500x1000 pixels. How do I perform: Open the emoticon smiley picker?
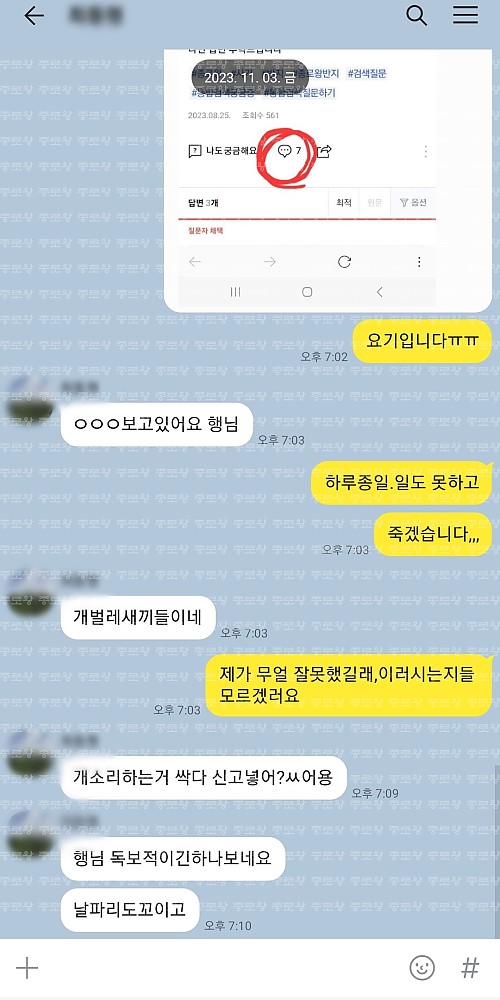click(422, 967)
